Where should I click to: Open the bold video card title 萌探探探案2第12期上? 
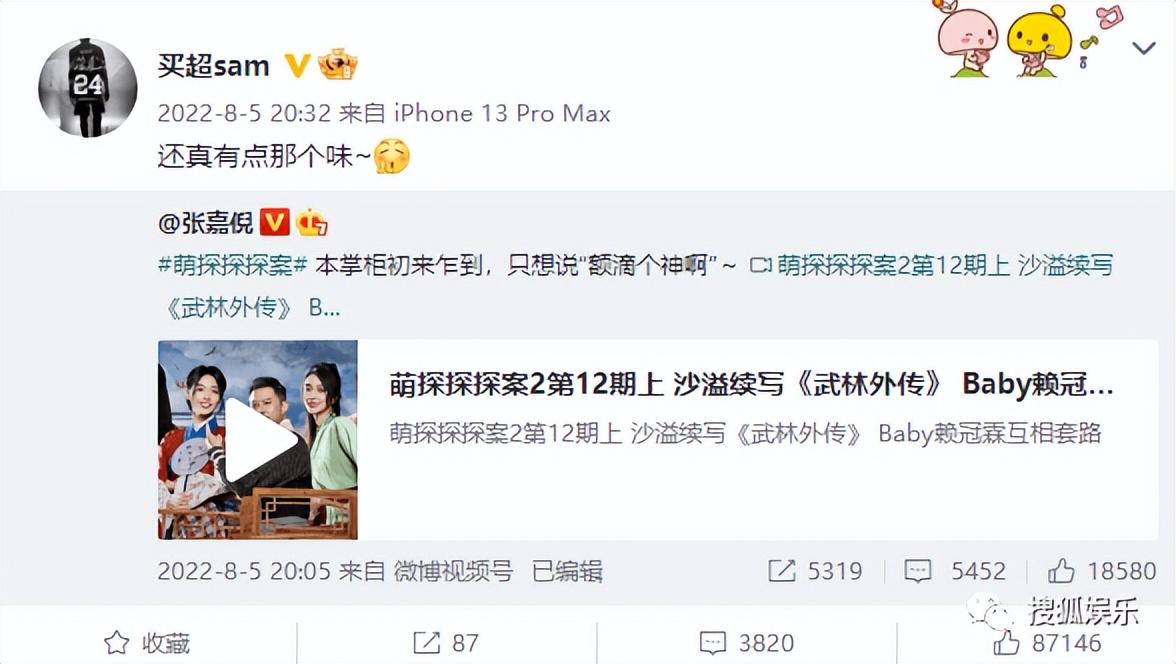(x=751, y=383)
